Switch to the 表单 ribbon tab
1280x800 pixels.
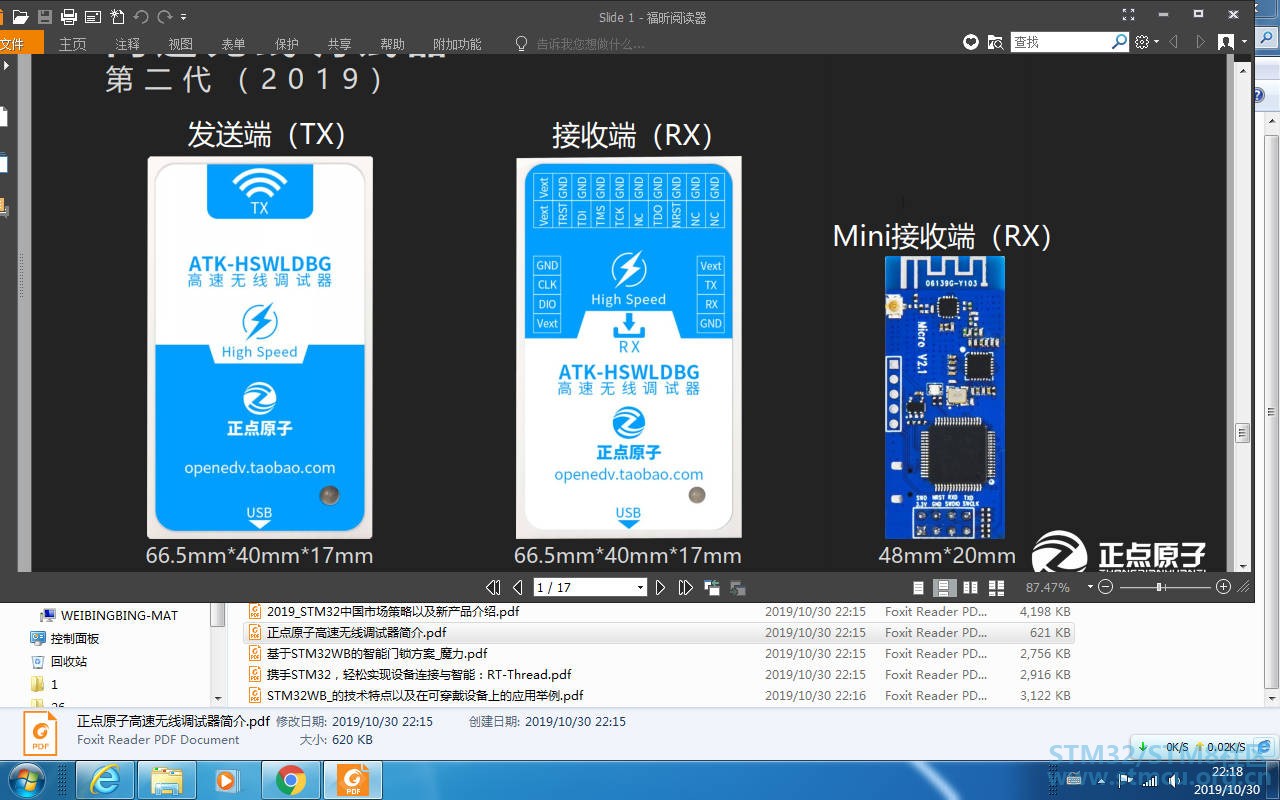coord(233,44)
